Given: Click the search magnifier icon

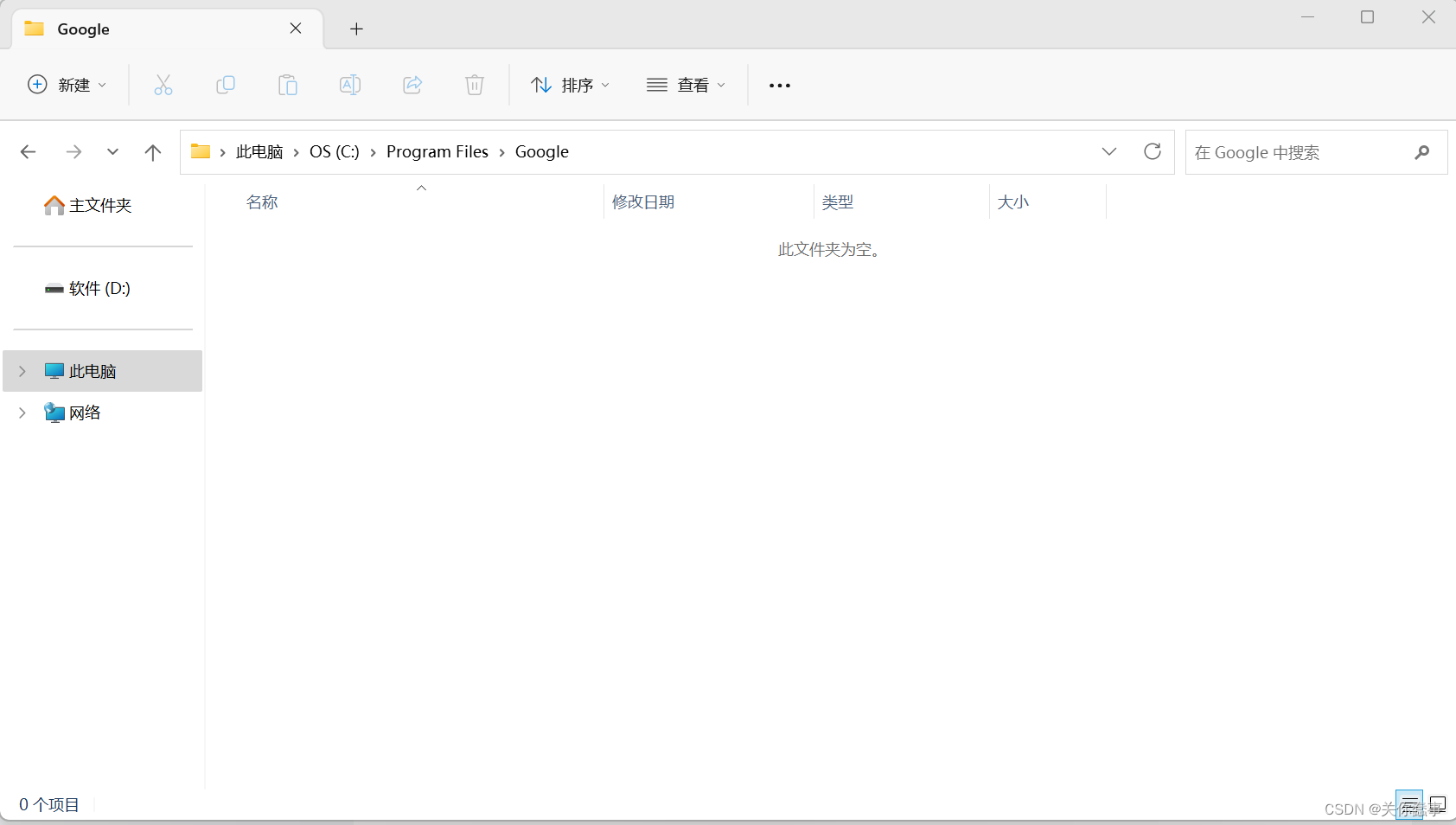Looking at the screenshot, I should 1422,152.
